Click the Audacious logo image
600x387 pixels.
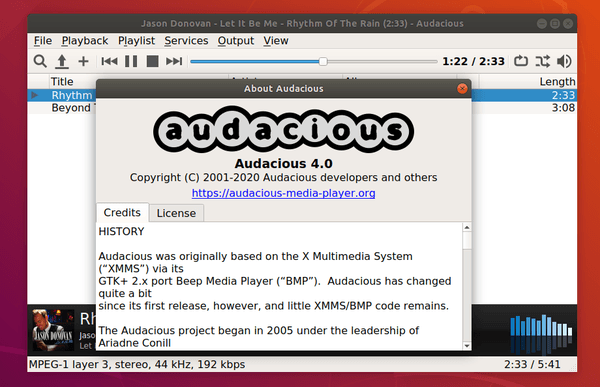284,129
